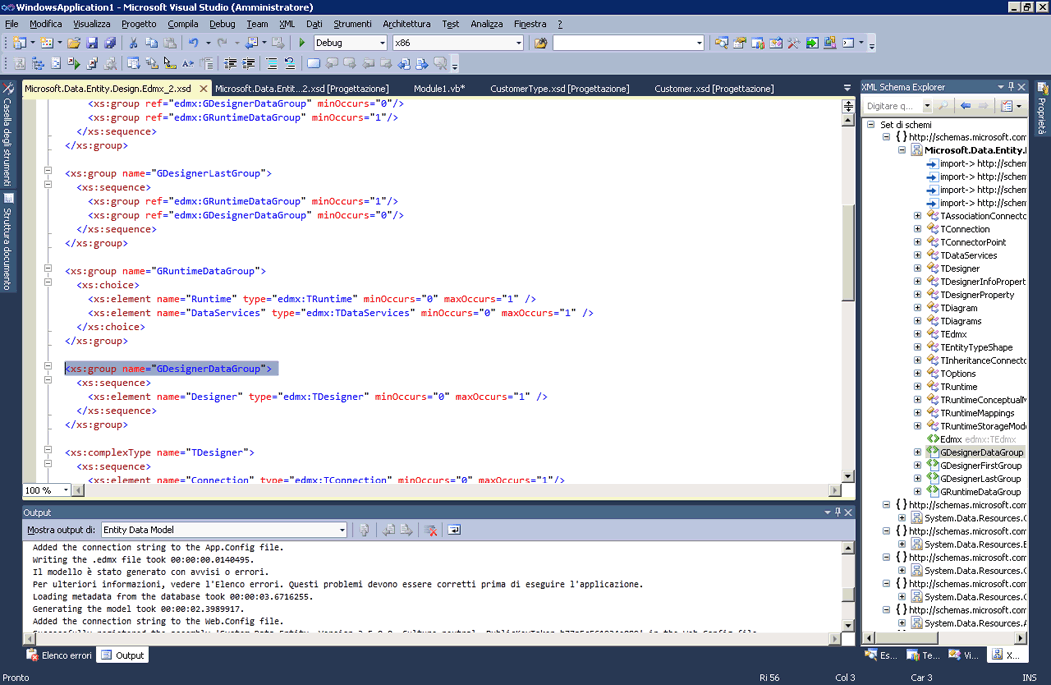This screenshot has height=685, width=1051.
Task: Click the Output tab at bottom
Action: 123,656
